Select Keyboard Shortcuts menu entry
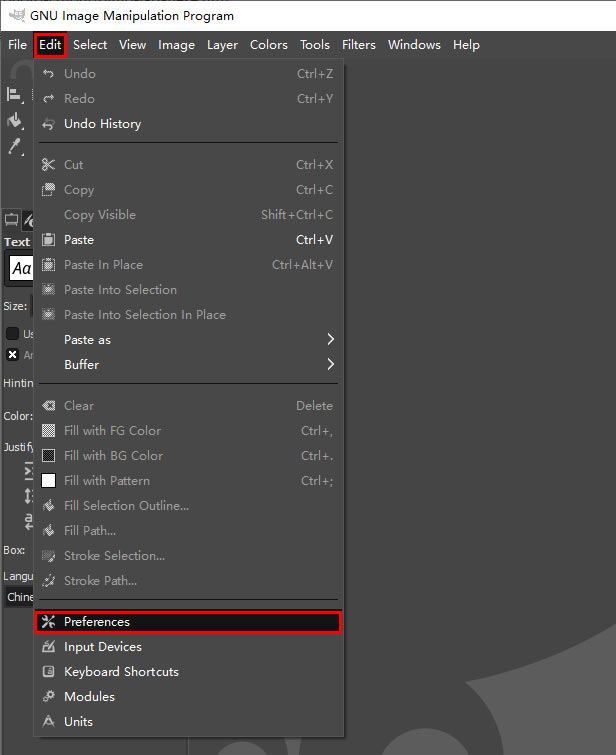This screenshot has width=616, height=755. tap(121, 672)
